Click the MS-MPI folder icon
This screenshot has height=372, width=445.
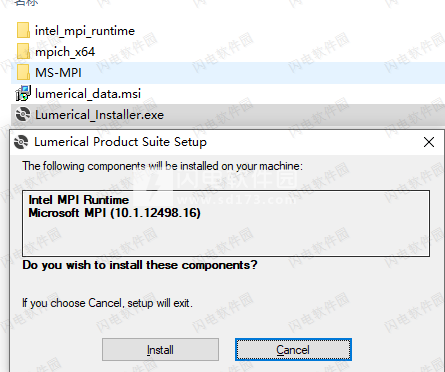coord(23,72)
